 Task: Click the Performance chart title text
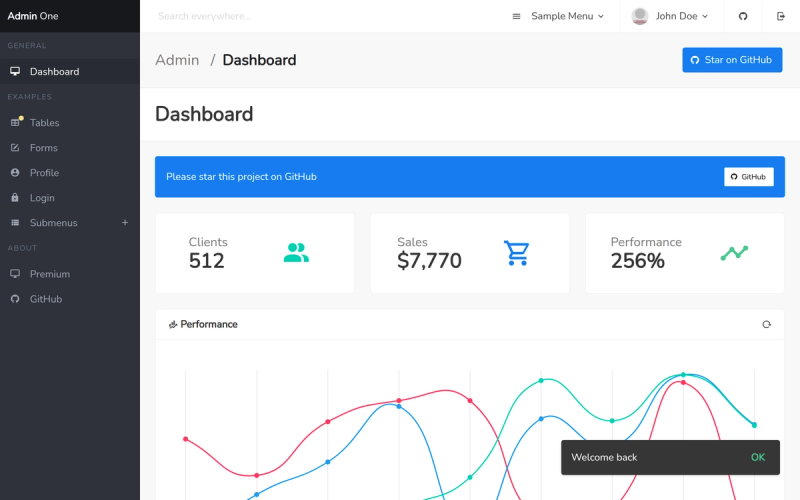point(209,324)
